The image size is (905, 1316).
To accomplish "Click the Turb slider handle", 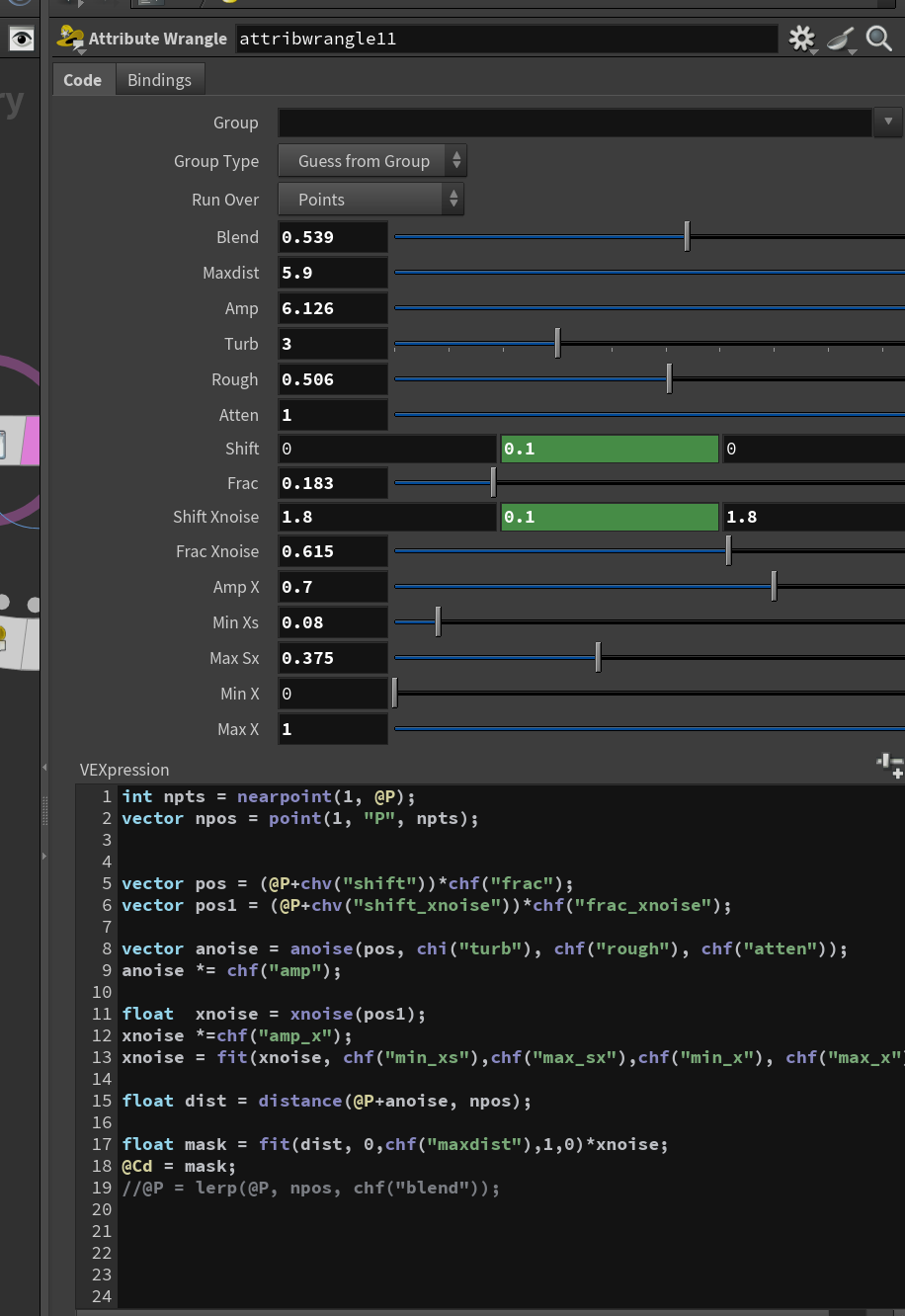I will click(x=557, y=344).
